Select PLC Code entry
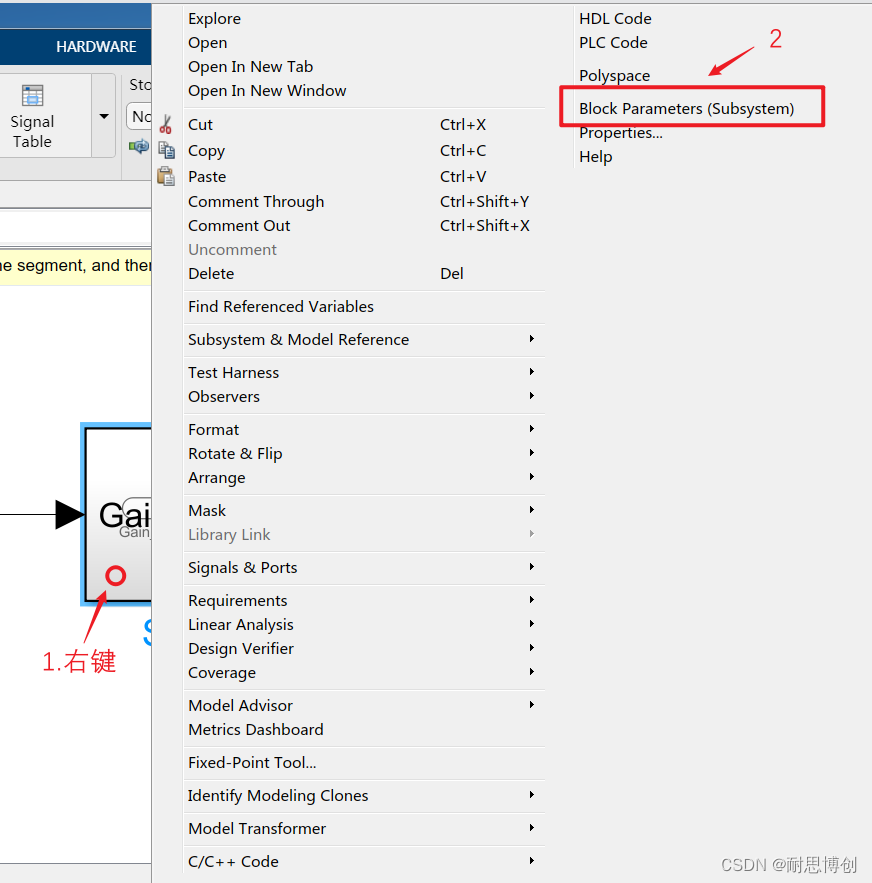The height and width of the screenshot is (883, 872). click(x=613, y=43)
